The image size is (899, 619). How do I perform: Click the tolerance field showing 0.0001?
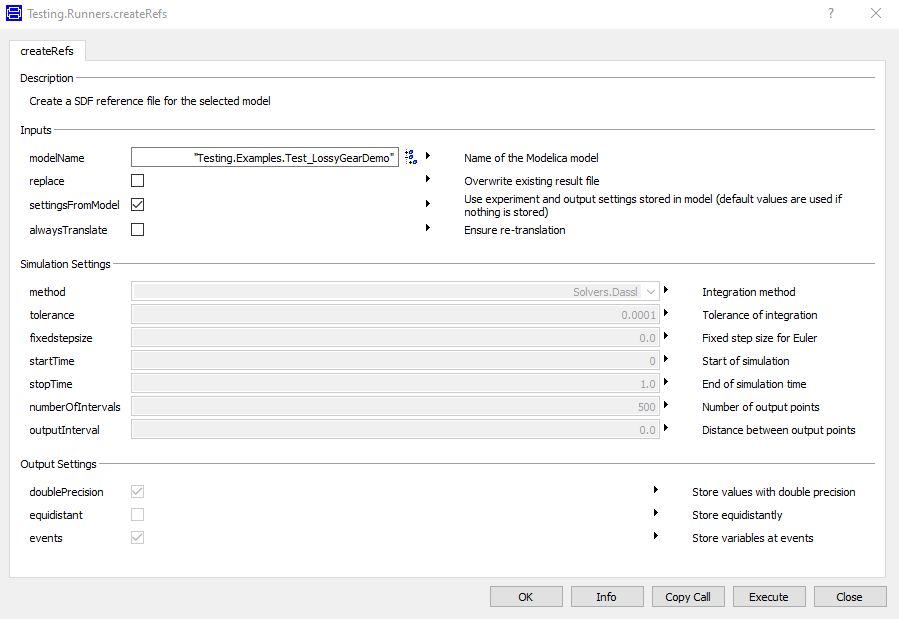pos(395,315)
